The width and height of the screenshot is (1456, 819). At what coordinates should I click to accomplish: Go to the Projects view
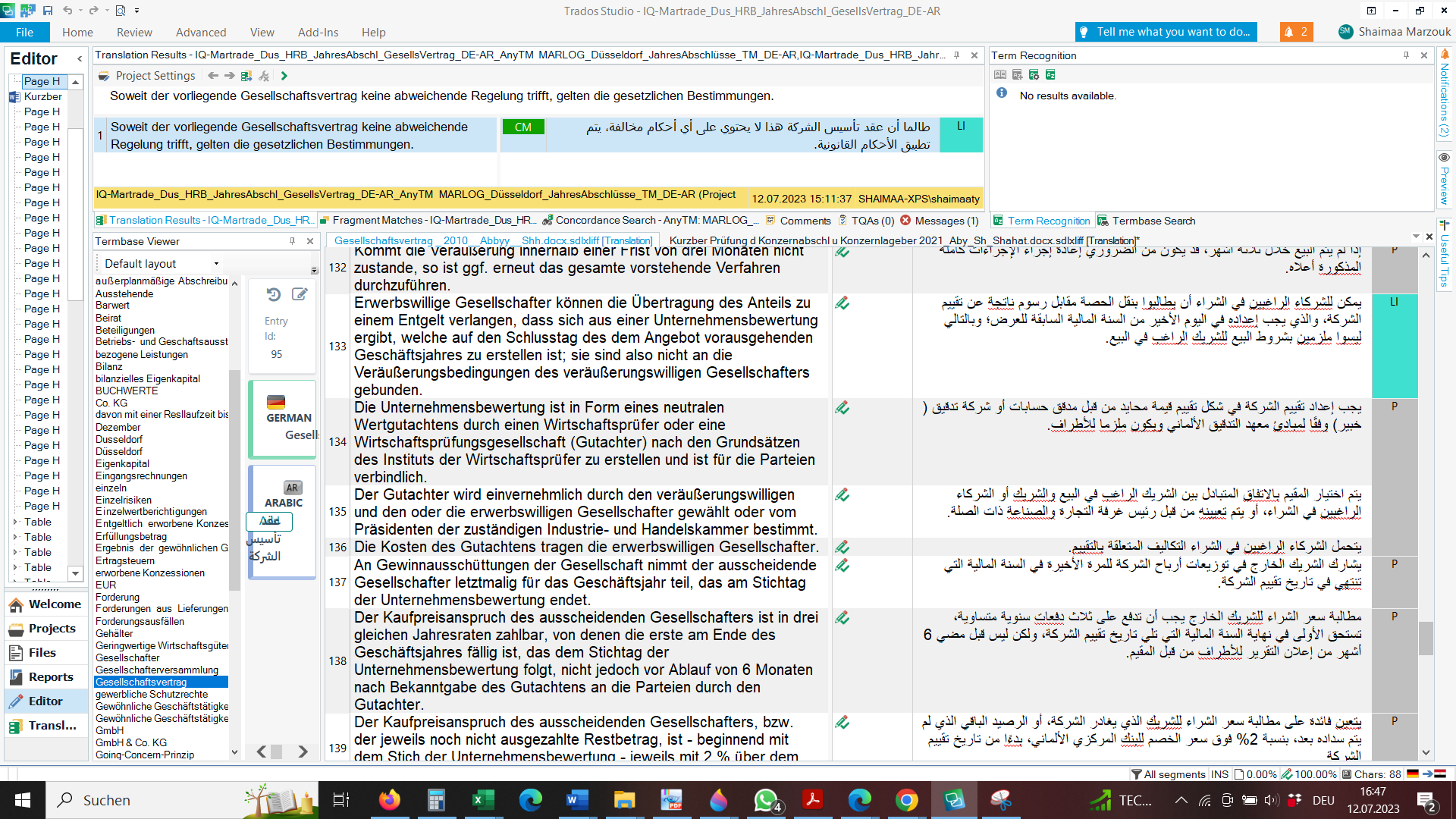click(45, 629)
